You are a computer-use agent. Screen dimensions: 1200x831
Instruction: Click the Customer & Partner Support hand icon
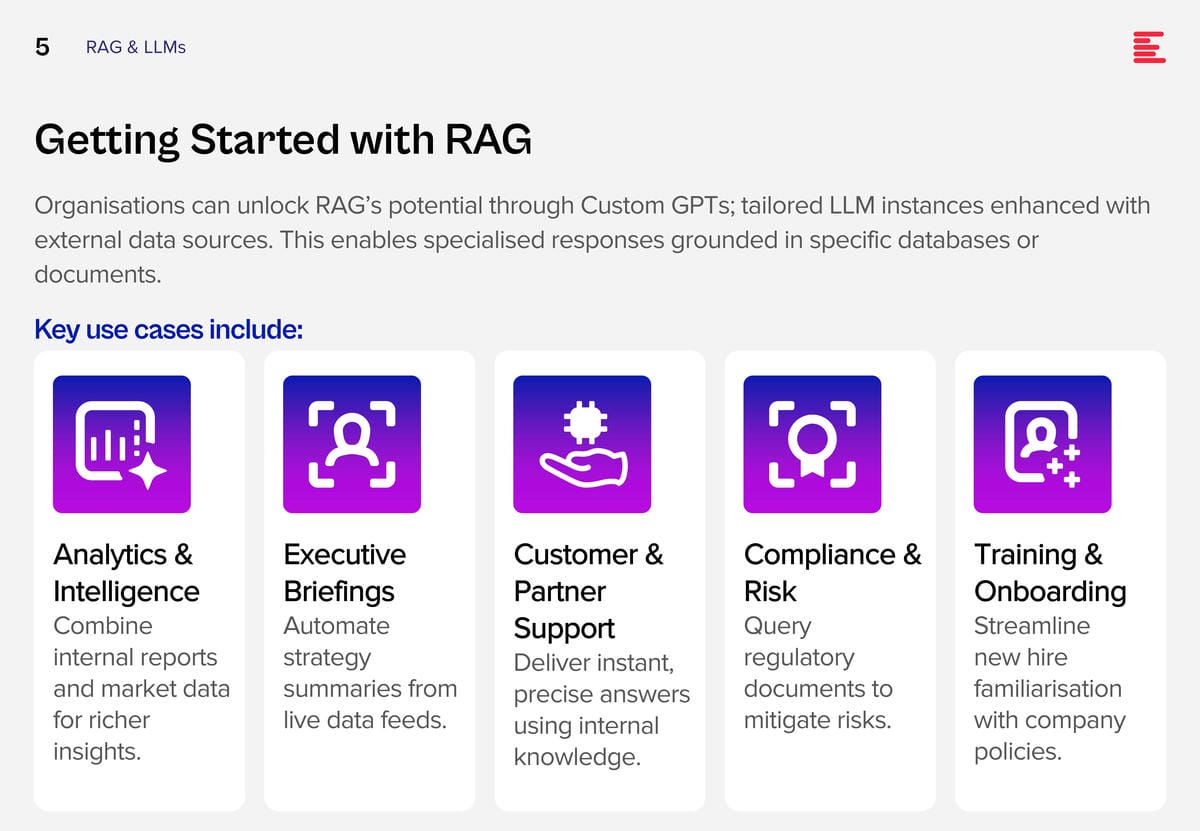pyautogui.click(x=582, y=444)
